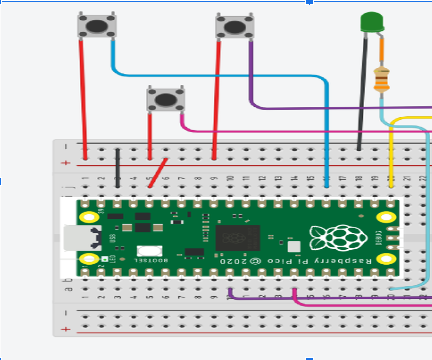Viewport: 432px width, 360px height.
Task: Select the top-left pushbutton component
Action: [x=97, y=26]
